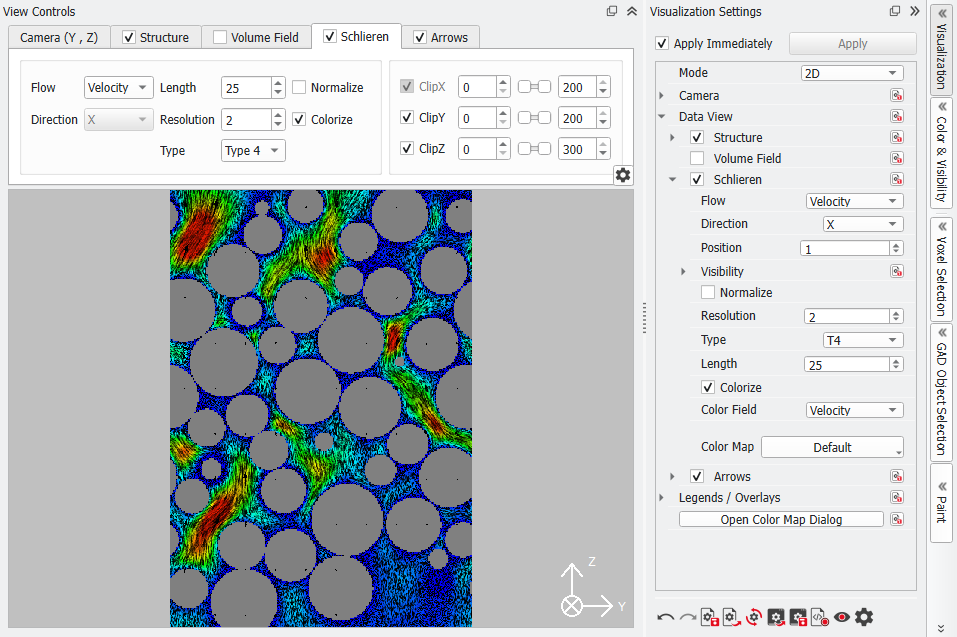Screen dimensions: 957x637
Task: Toggle the Normalize checkbox in View Controls
Action: 299,87
